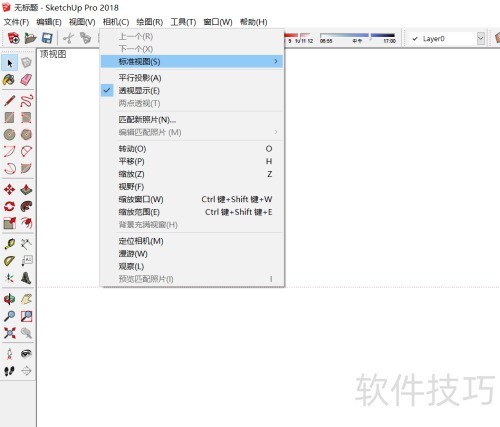
Task: Open the 文件(F) menu
Action: tap(16, 22)
